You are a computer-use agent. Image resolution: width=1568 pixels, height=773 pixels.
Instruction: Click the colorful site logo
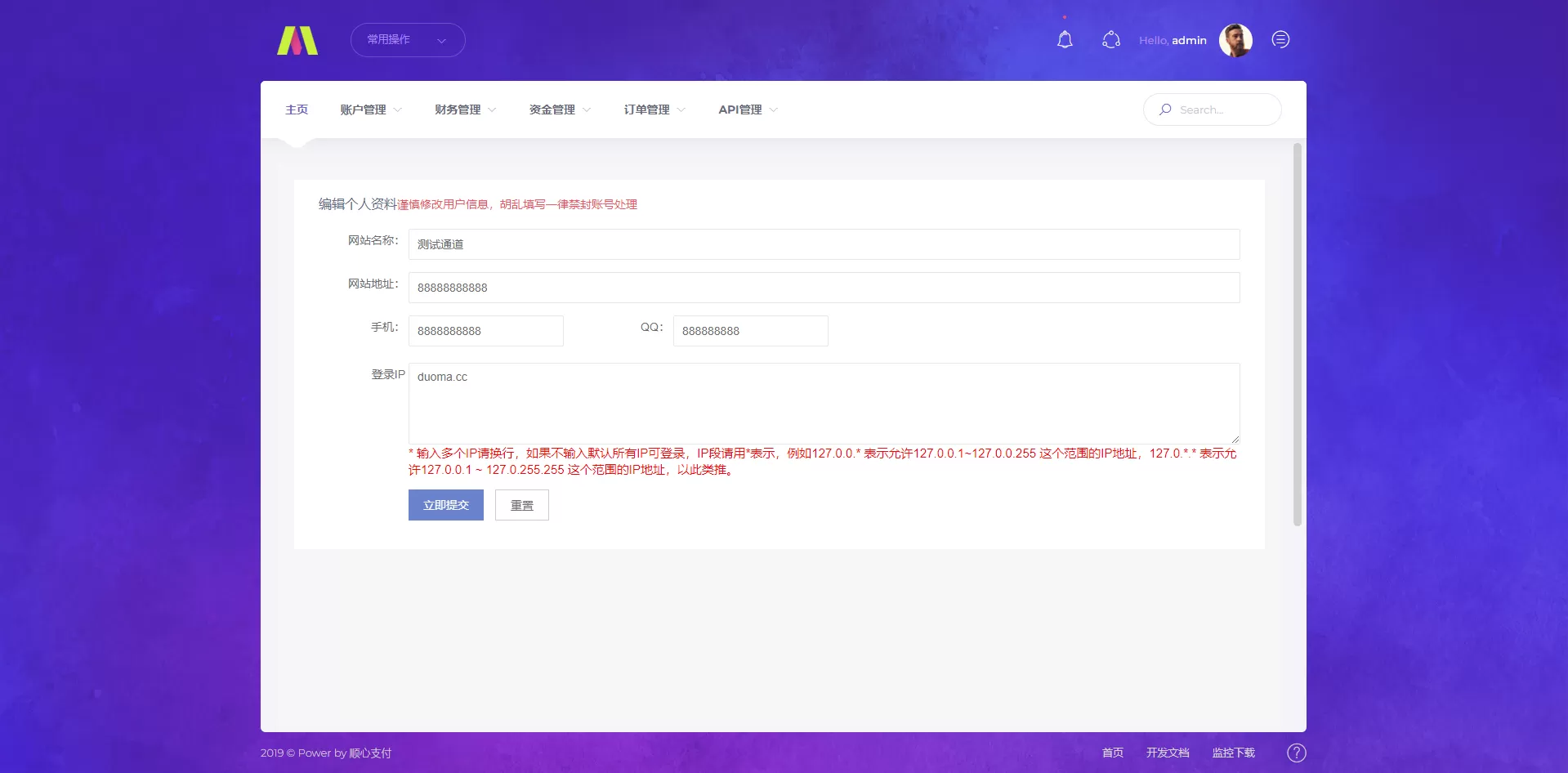coord(297,40)
